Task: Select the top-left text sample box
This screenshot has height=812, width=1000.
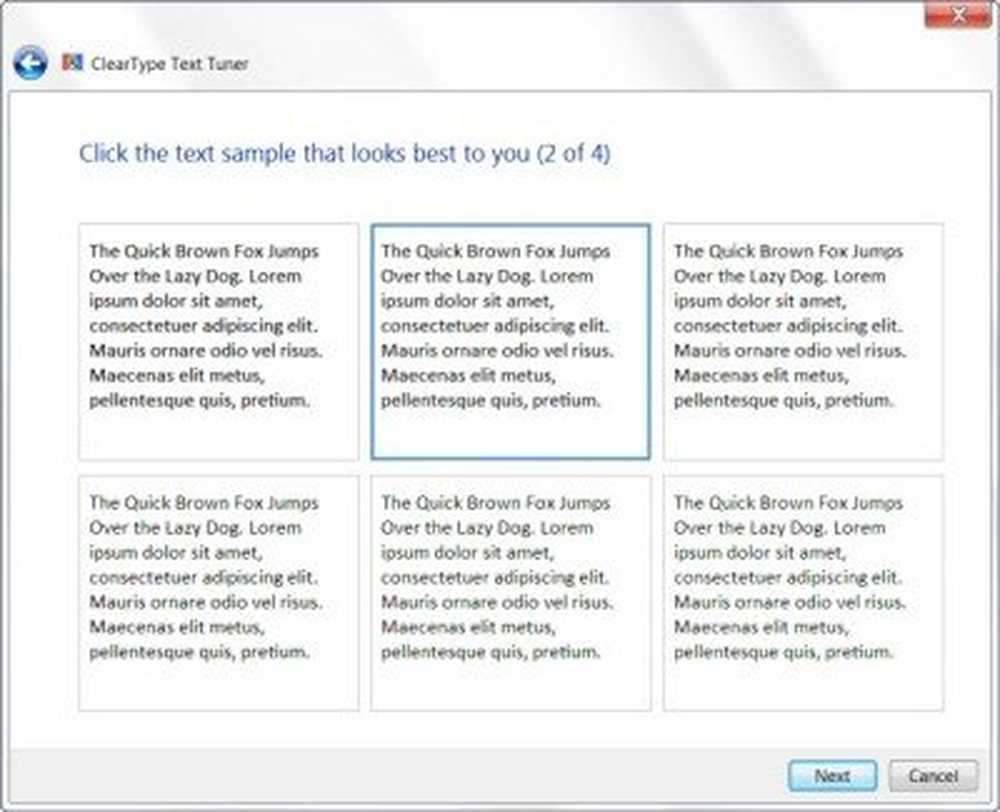Action: (x=219, y=341)
